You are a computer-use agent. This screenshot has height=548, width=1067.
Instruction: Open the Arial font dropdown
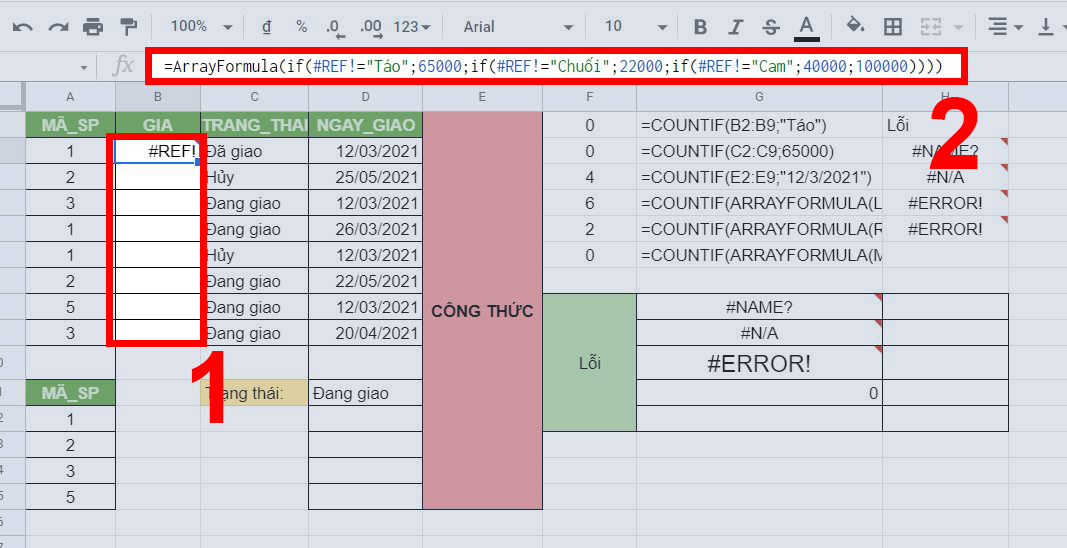click(x=519, y=27)
